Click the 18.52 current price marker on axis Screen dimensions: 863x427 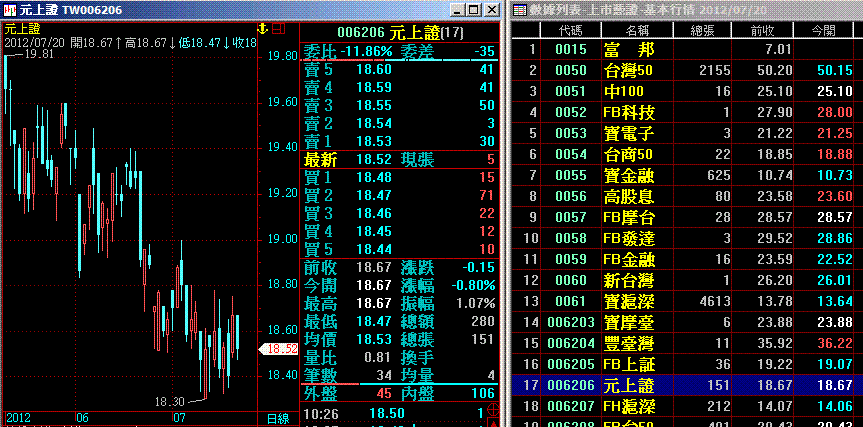pyautogui.click(x=278, y=349)
